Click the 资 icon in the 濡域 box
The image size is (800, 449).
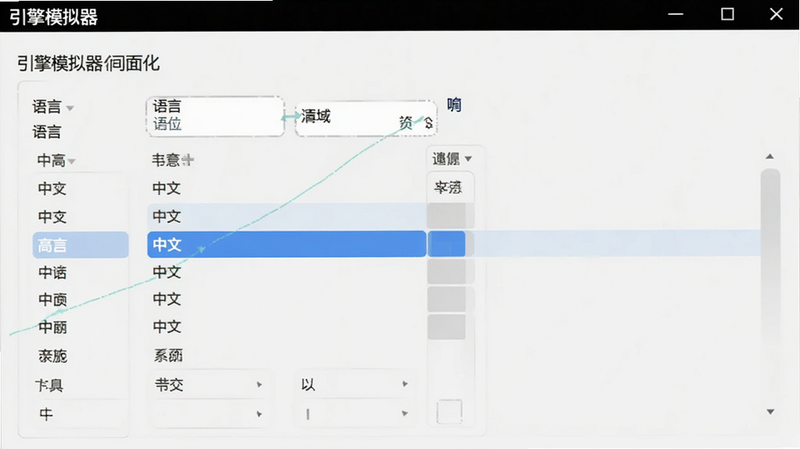(x=406, y=123)
